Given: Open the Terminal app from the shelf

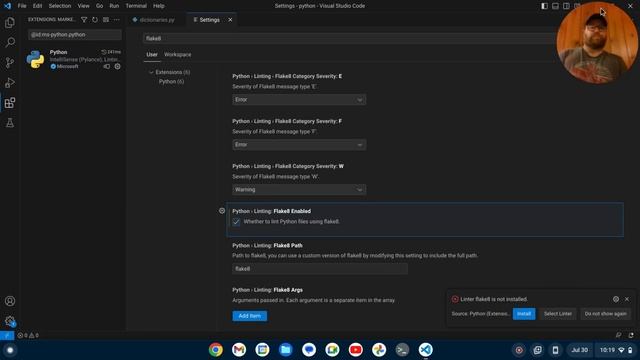Looking at the screenshot, I should [402, 350].
